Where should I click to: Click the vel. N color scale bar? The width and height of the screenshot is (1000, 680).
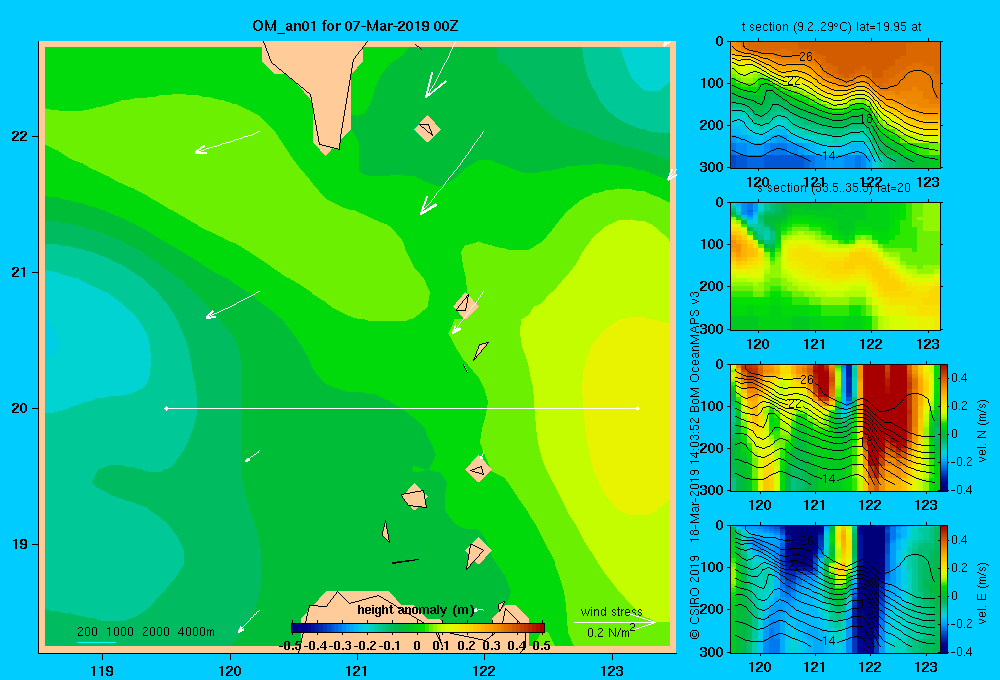coord(945,427)
